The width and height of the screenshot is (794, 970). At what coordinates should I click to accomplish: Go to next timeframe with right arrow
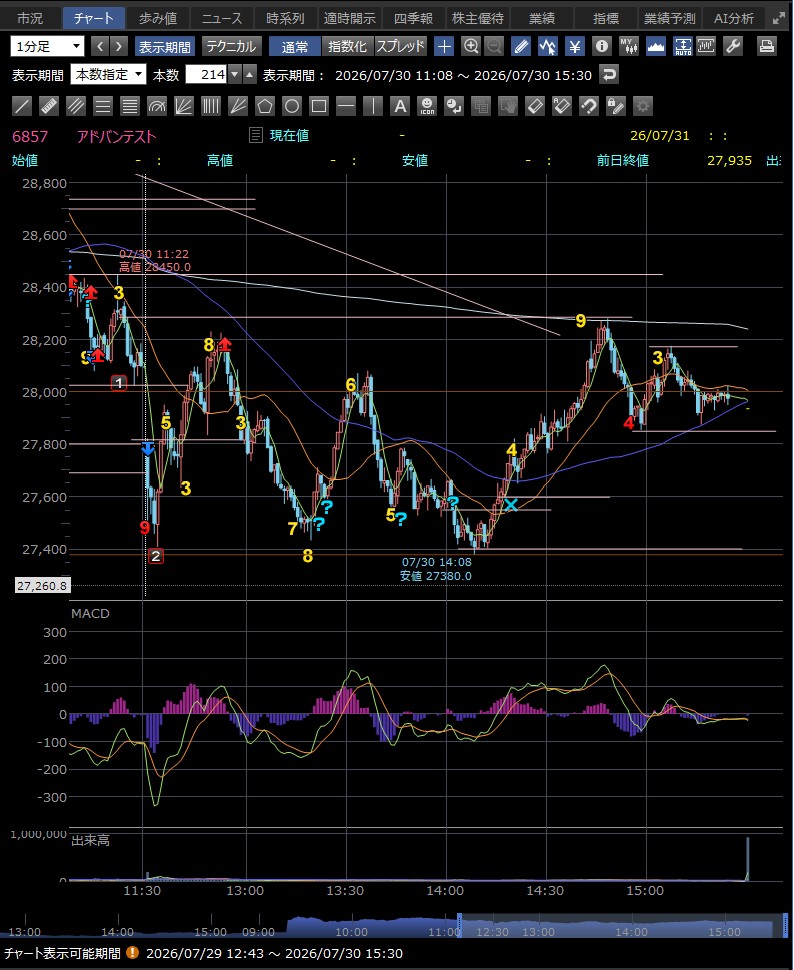[x=118, y=46]
